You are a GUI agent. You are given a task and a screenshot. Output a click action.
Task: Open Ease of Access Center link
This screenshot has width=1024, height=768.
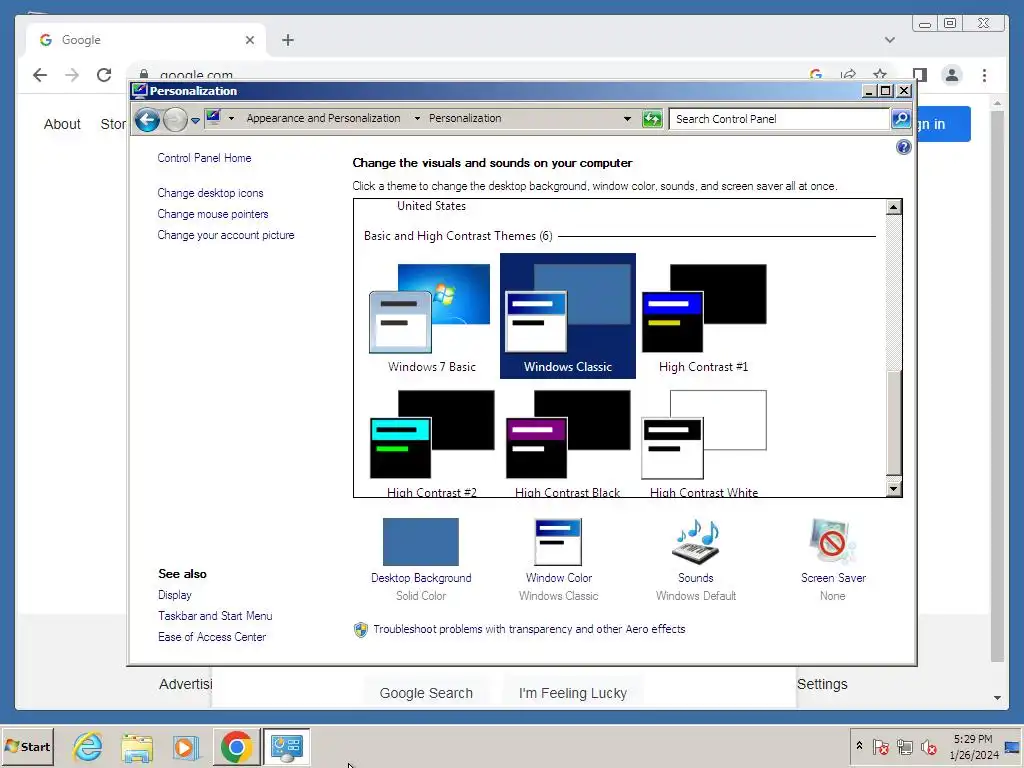[x=212, y=637]
